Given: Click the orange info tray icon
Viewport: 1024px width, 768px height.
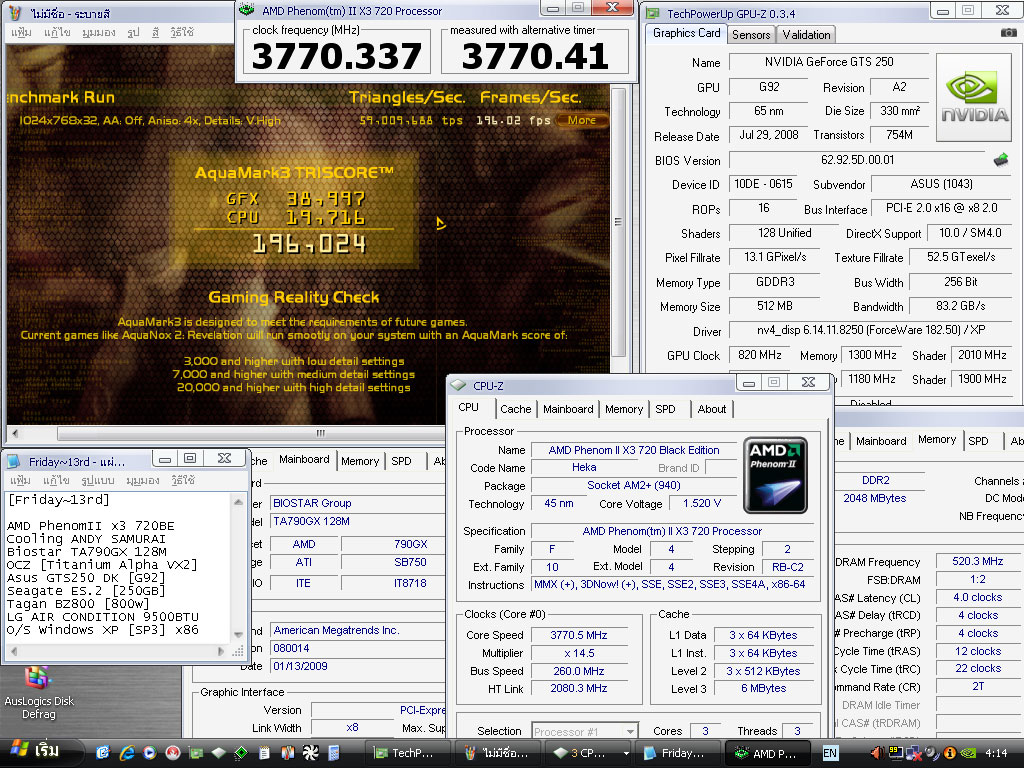Looking at the screenshot, I should (x=950, y=753).
